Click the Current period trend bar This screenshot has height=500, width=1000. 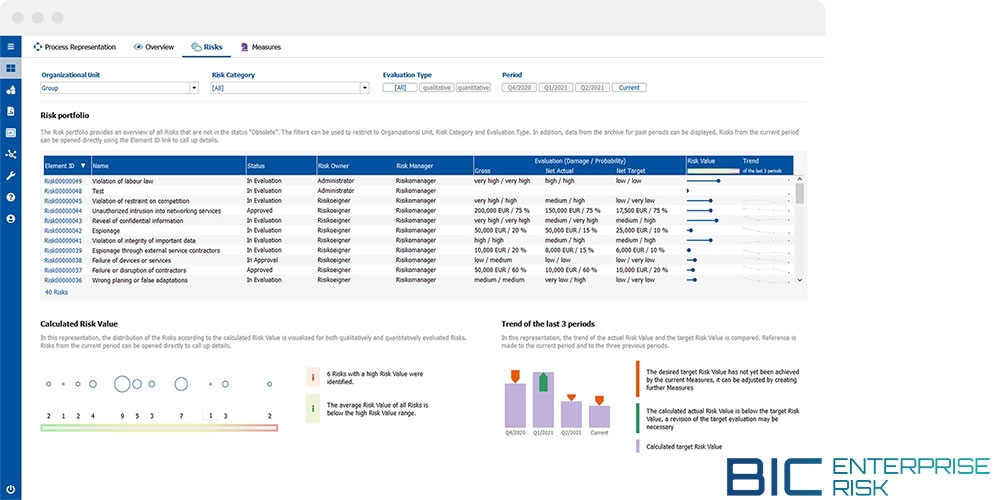pyautogui.click(x=599, y=416)
